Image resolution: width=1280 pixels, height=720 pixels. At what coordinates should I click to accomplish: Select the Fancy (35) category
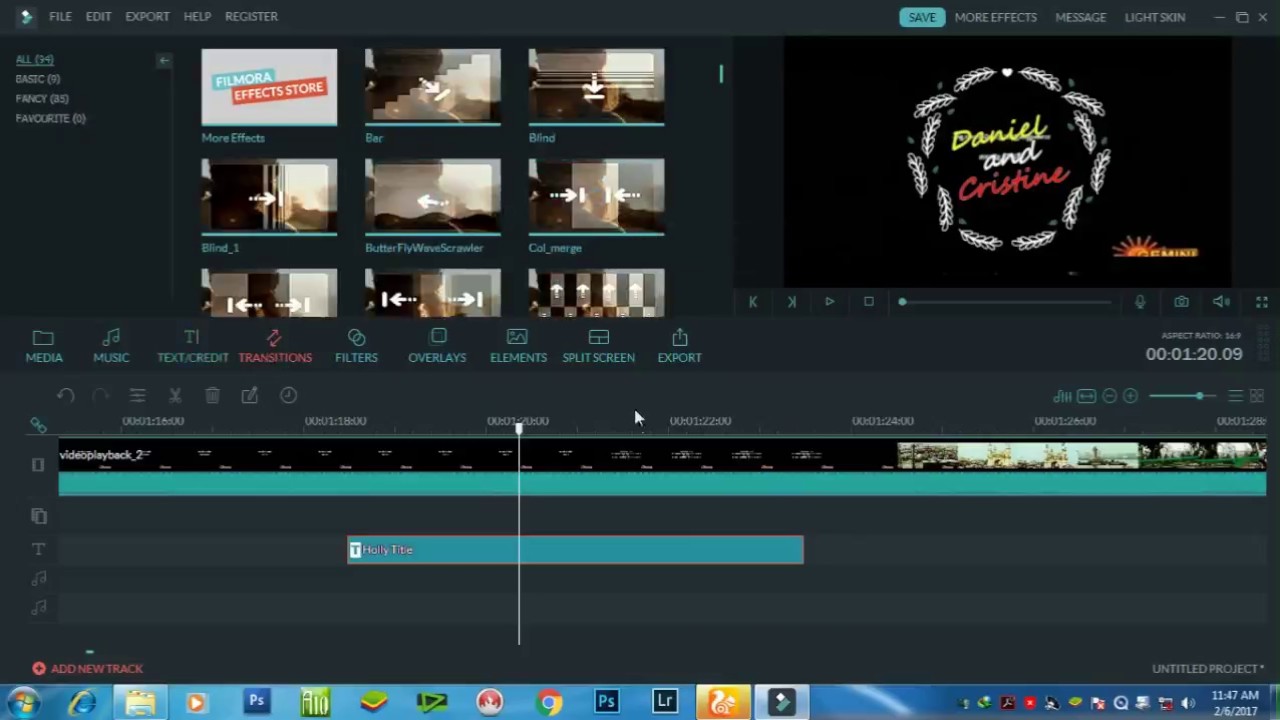[x=42, y=99]
